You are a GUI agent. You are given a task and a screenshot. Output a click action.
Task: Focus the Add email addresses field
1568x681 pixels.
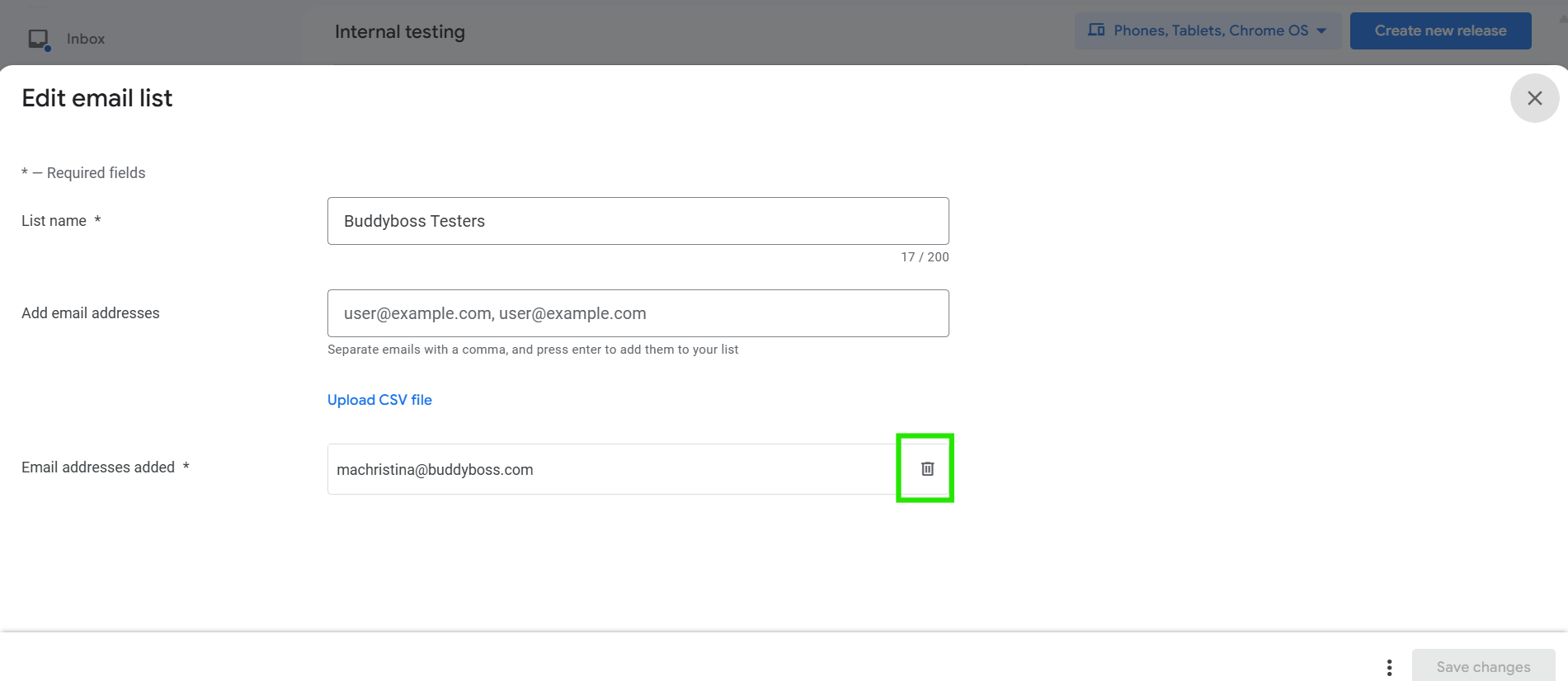click(638, 313)
